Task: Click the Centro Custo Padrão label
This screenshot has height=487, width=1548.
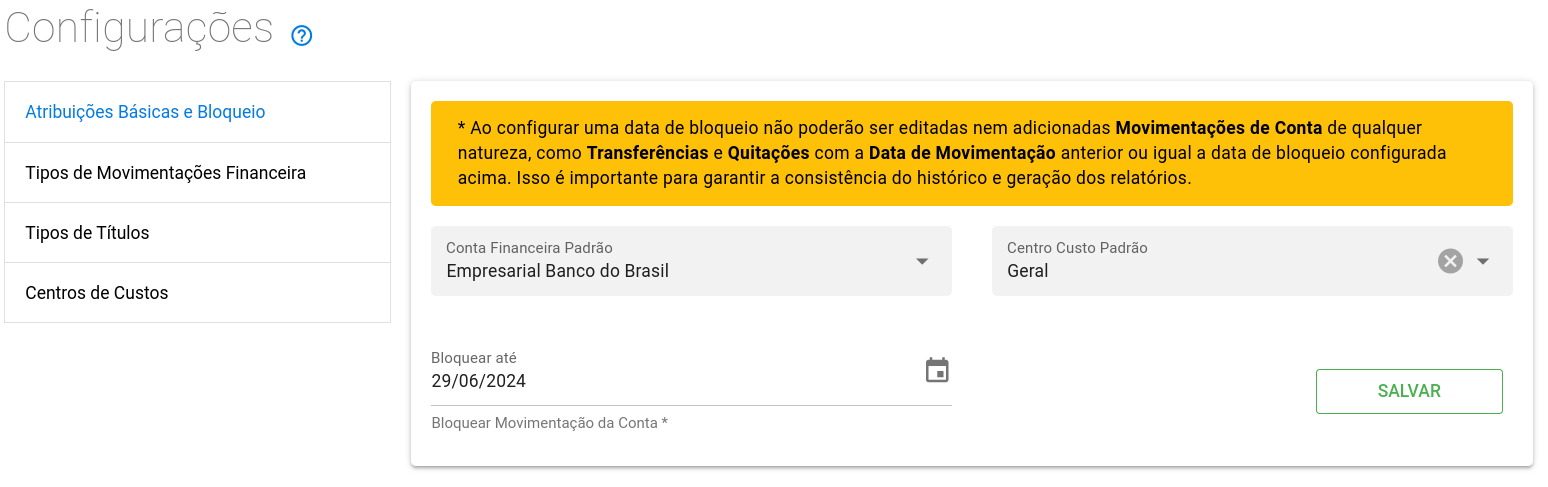Action: [1077, 248]
